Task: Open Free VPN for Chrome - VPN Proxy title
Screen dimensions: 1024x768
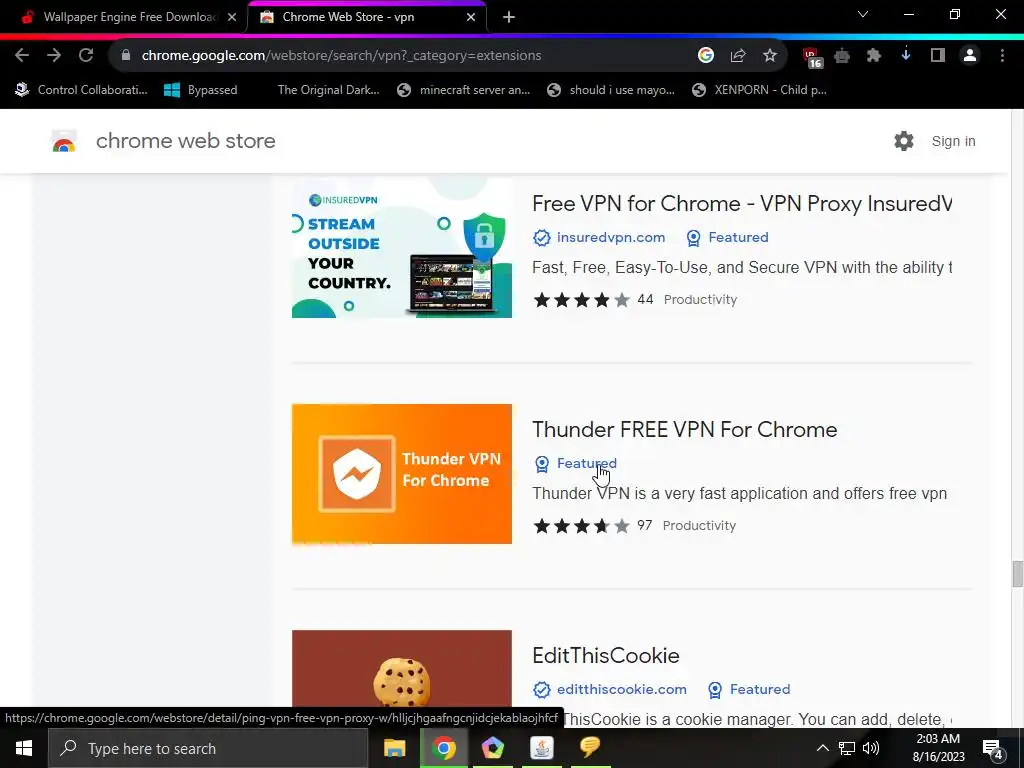Action: click(x=742, y=203)
